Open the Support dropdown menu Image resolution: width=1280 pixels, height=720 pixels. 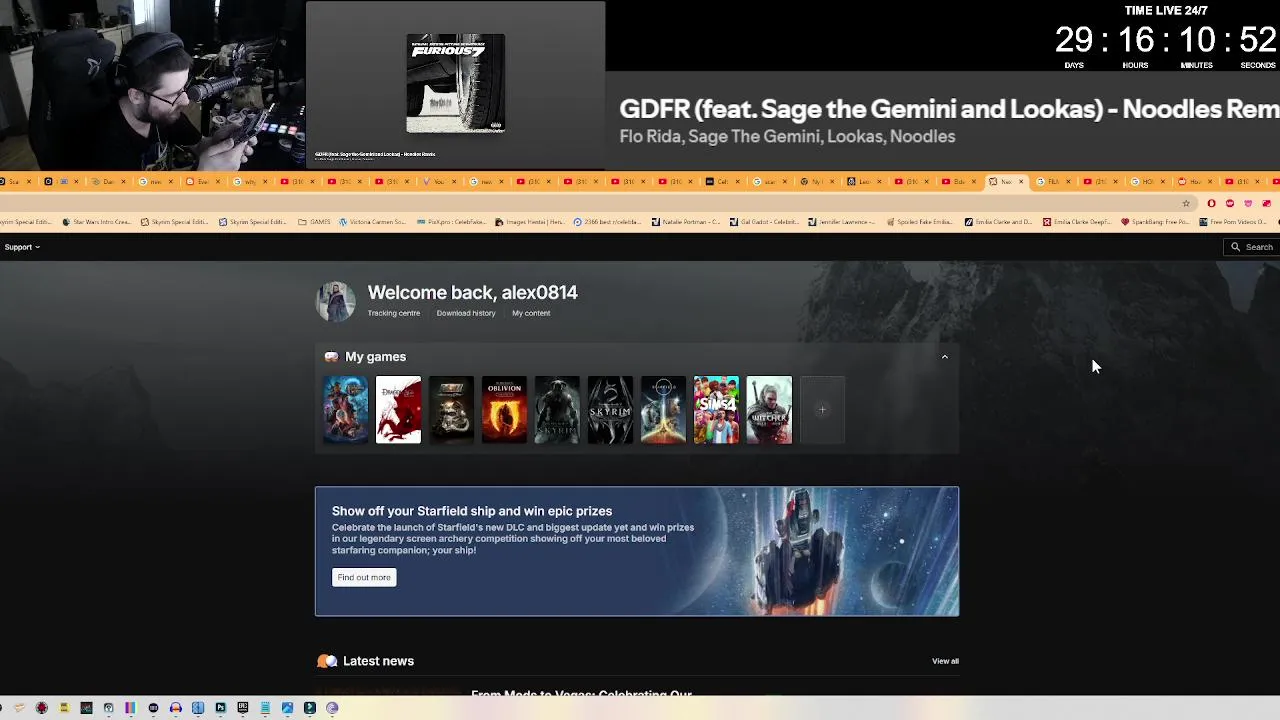[x=22, y=247]
